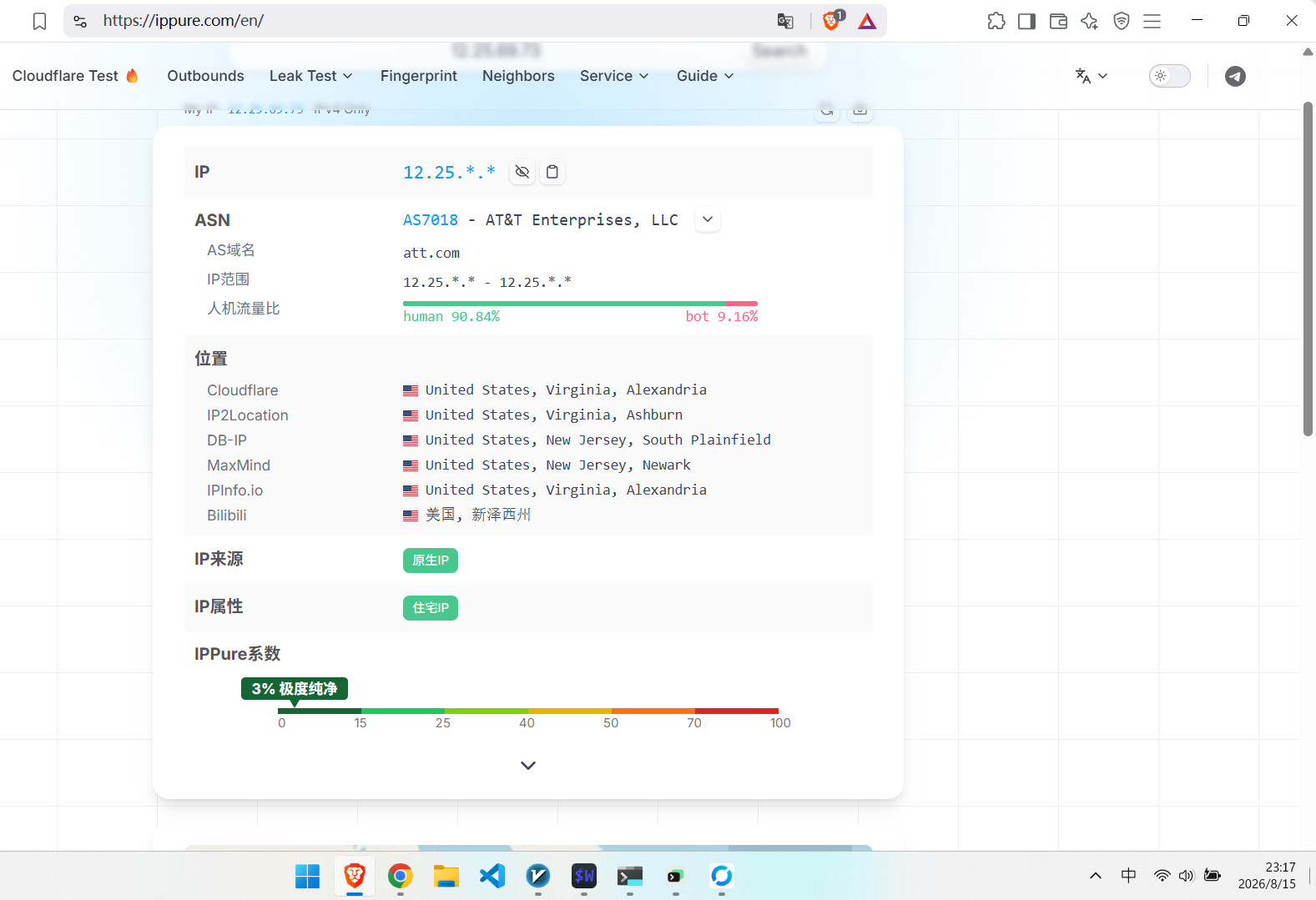Click the page vertical scrollbar thumb
This screenshot has height=900, width=1316.
(1308, 269)
